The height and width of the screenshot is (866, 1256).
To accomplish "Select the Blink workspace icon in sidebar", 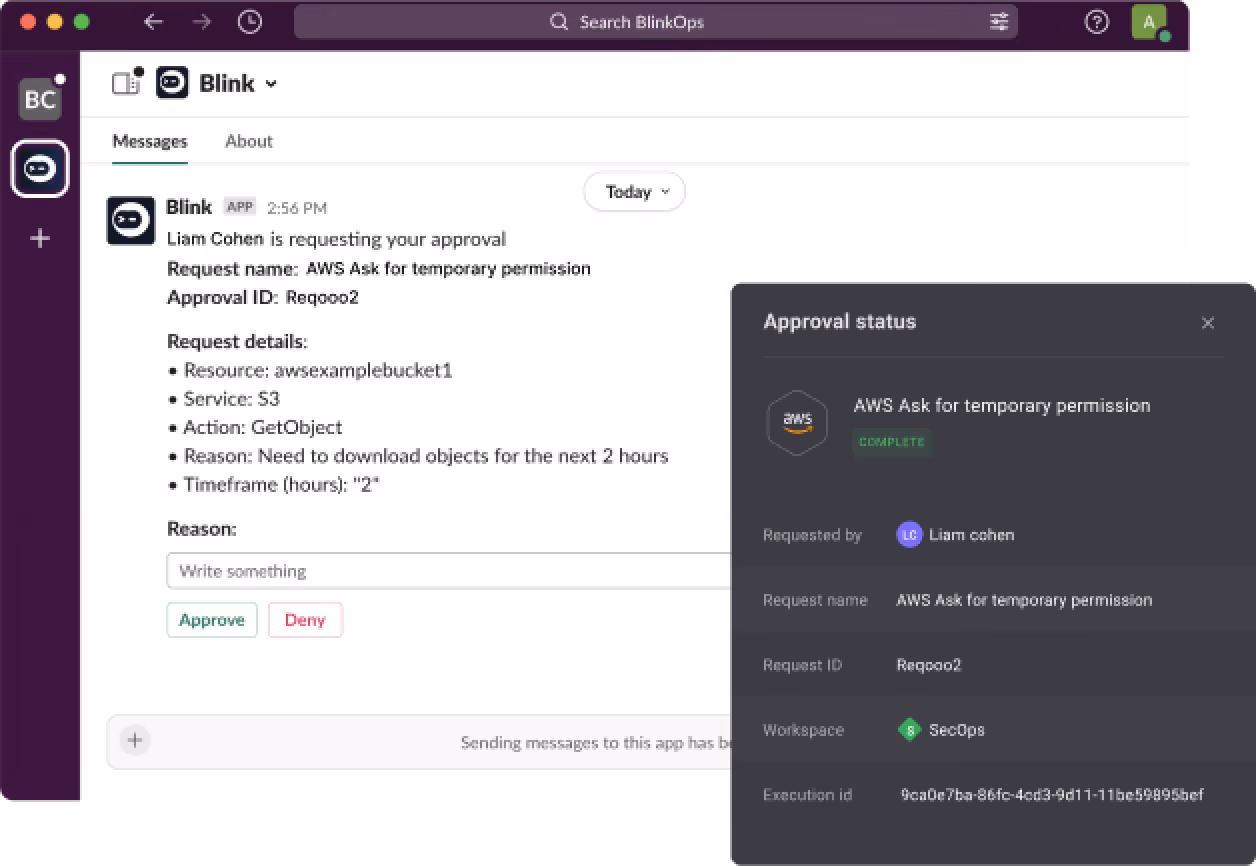I will tap(40, 168).
